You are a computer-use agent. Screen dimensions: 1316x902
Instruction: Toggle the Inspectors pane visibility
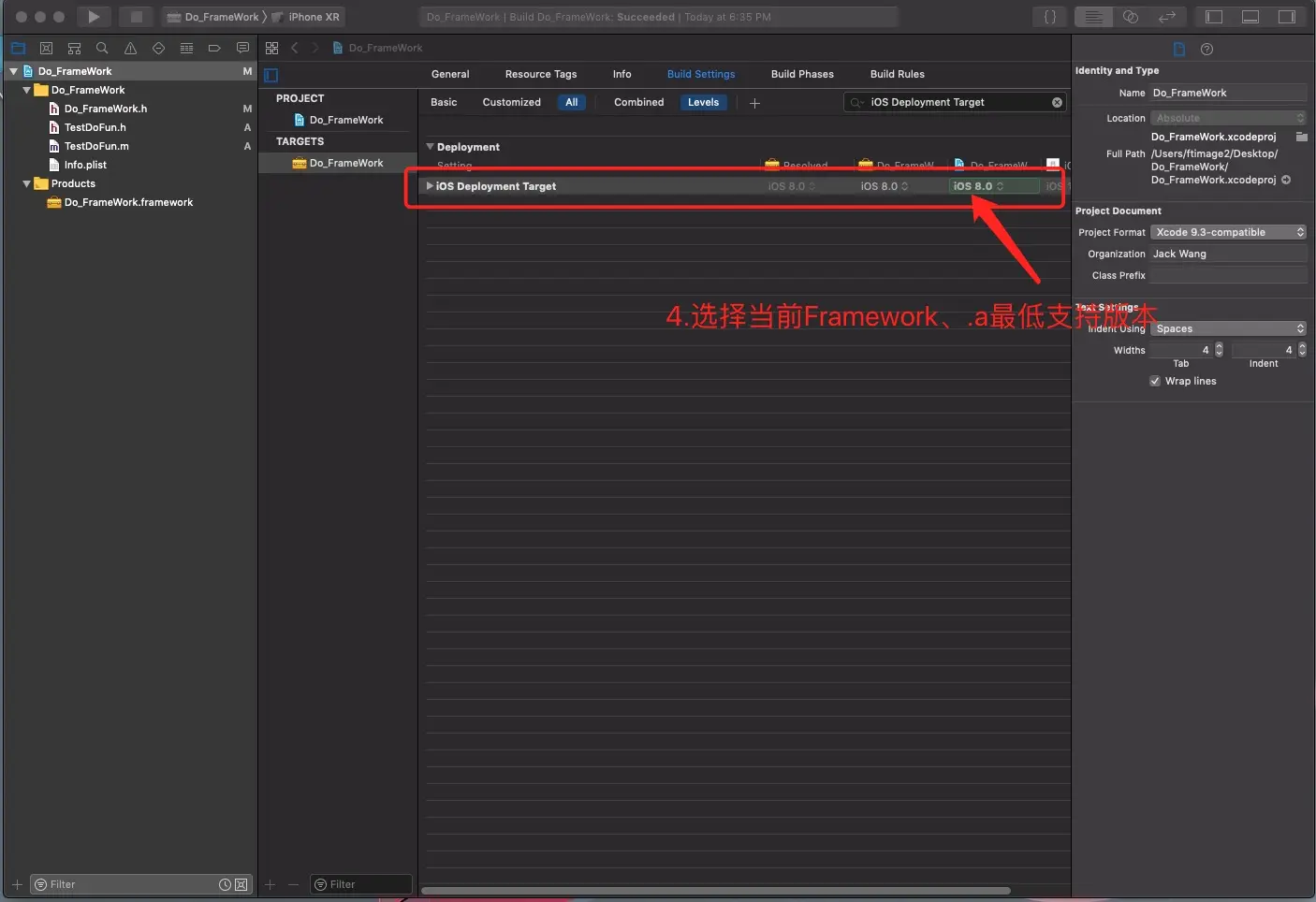pos(1287,17)
